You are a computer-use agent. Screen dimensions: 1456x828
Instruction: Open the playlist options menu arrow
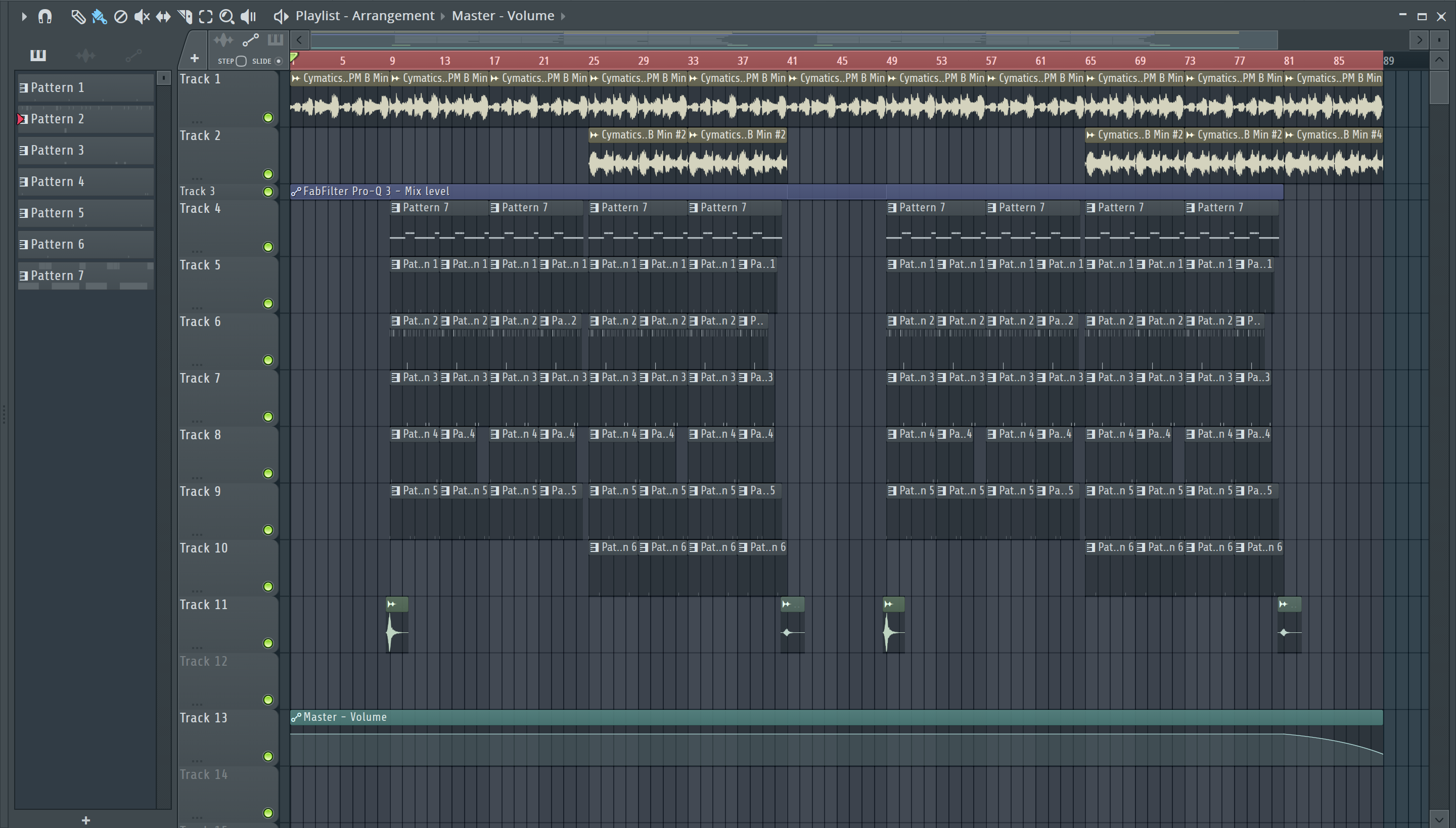click(x=24, y=17)
